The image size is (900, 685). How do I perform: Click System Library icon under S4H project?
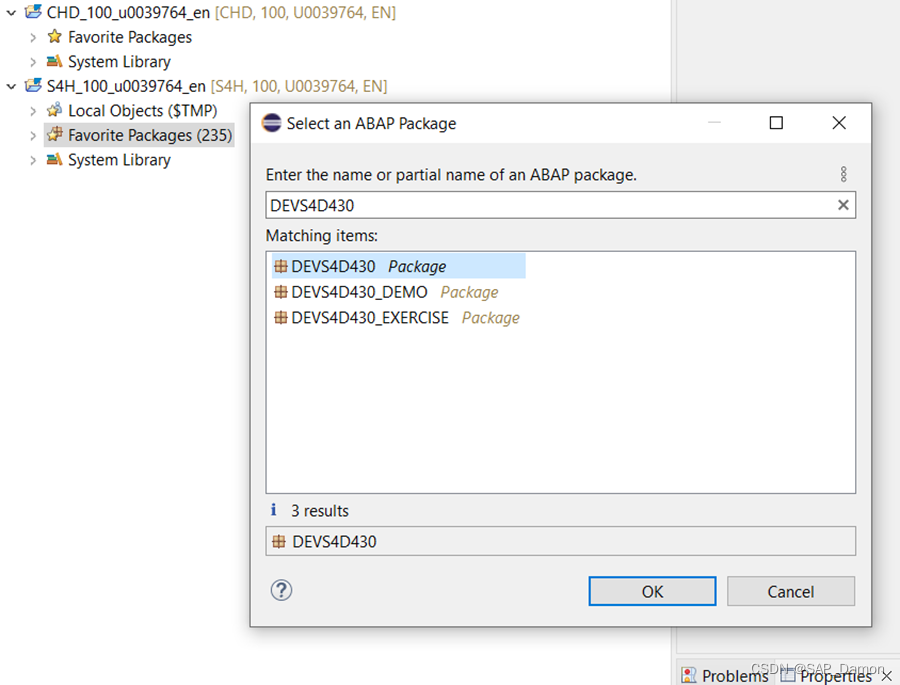click(x=55, y=159)
